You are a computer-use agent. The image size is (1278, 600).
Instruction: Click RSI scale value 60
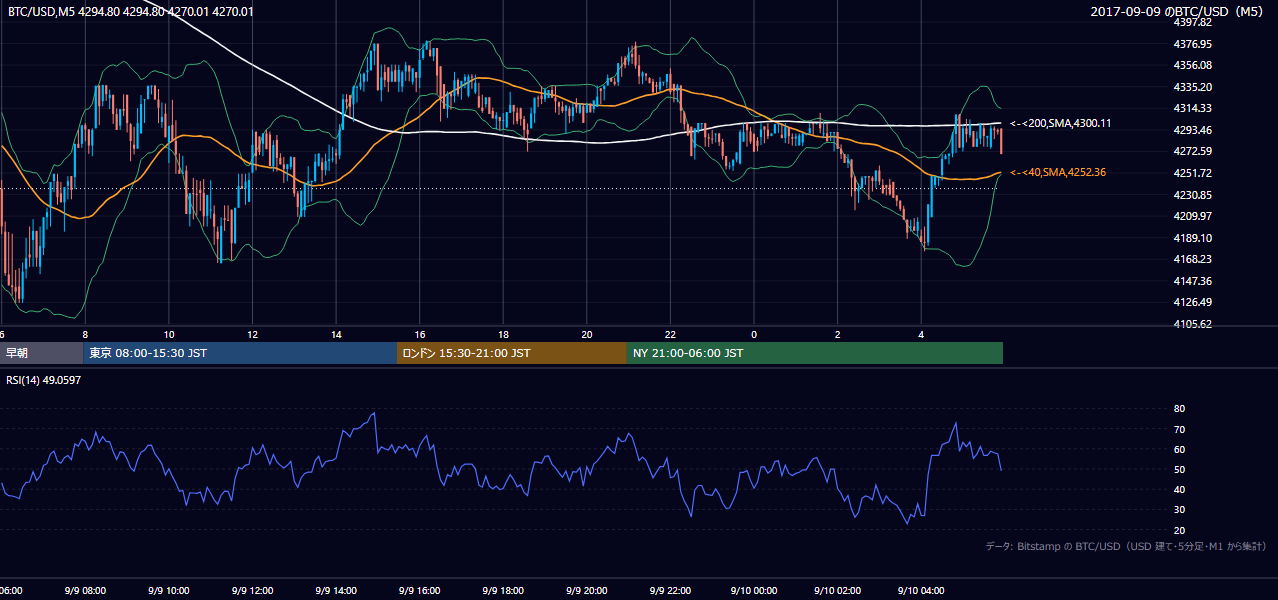[1179, 449]
